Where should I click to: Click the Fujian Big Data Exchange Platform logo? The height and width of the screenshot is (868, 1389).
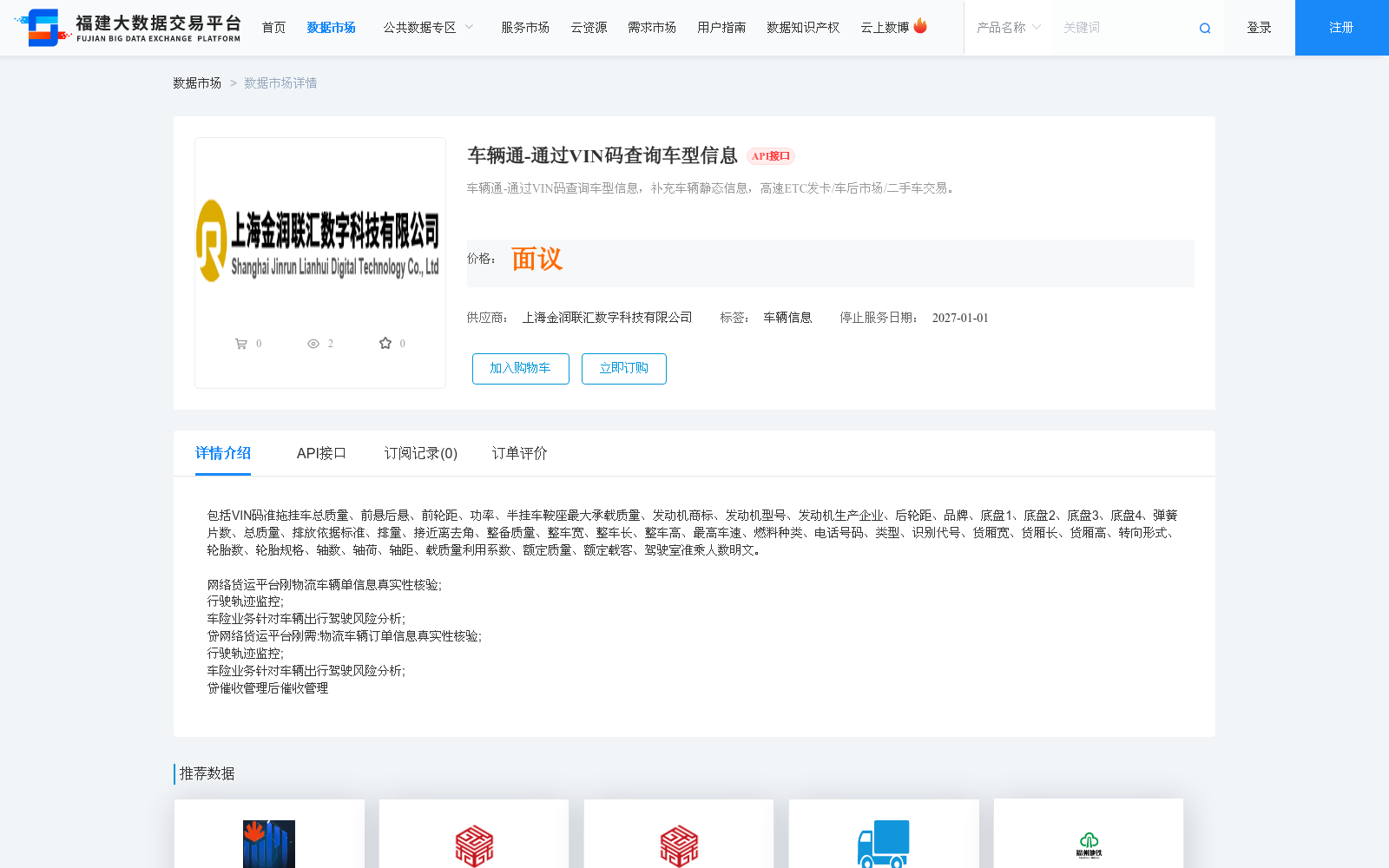coord(128,28)
